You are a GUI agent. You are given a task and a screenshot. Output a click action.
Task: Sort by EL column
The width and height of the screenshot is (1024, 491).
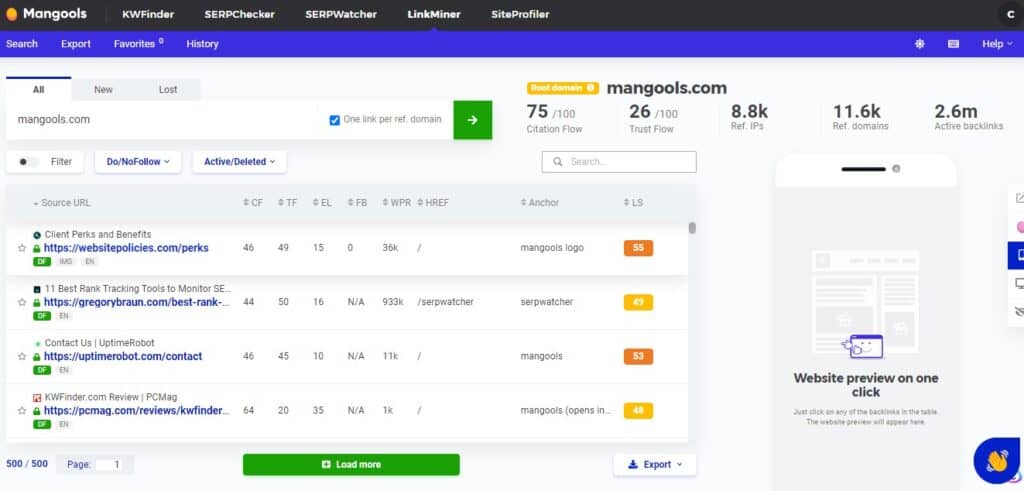point(322,202)
